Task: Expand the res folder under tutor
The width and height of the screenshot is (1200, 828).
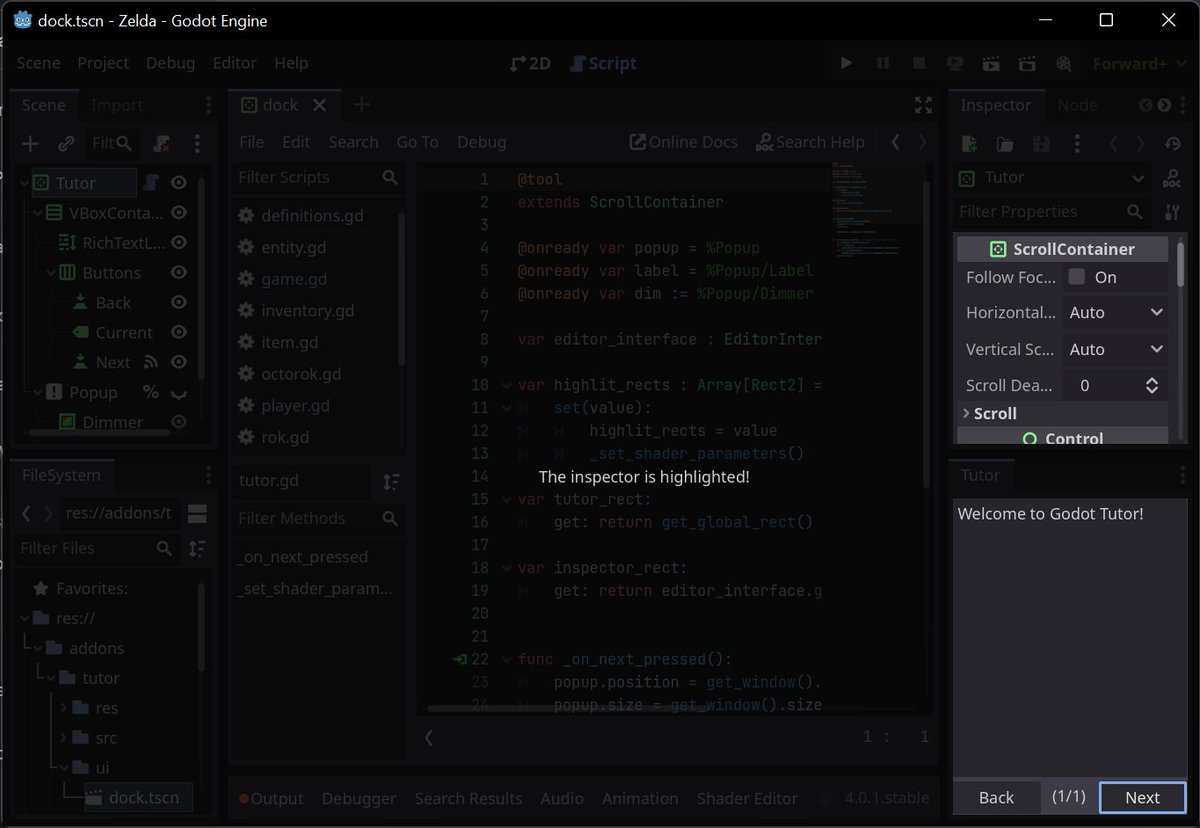Action: (64, 708)
